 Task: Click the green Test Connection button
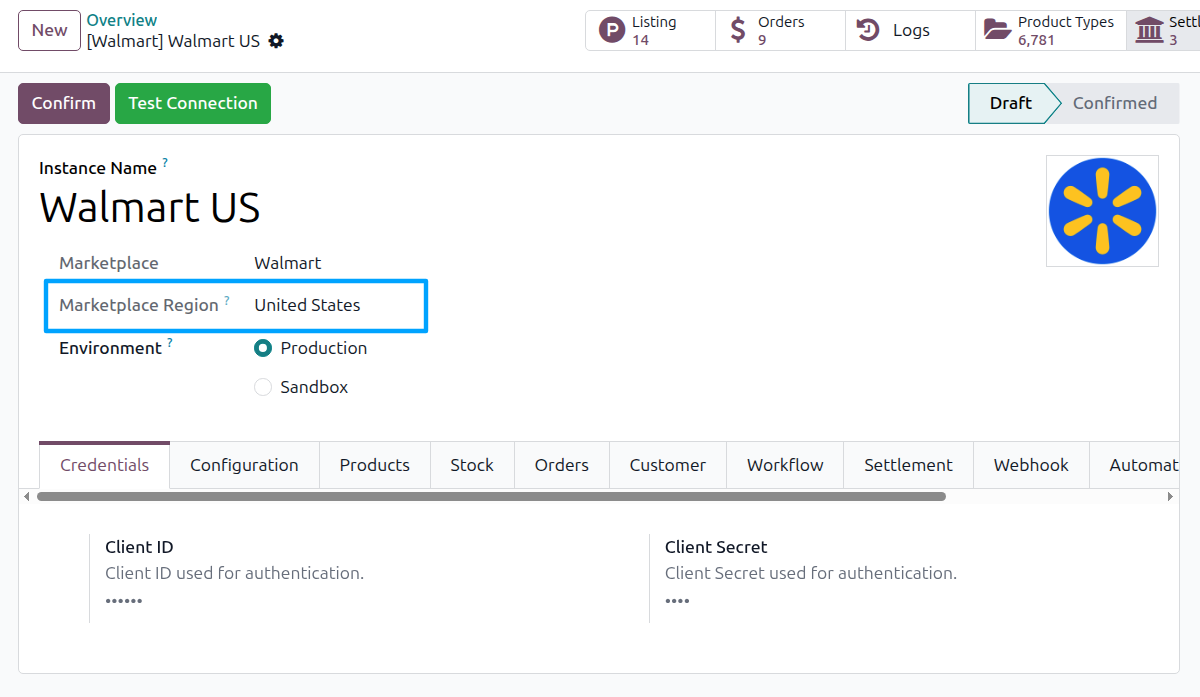click(193, 103)
